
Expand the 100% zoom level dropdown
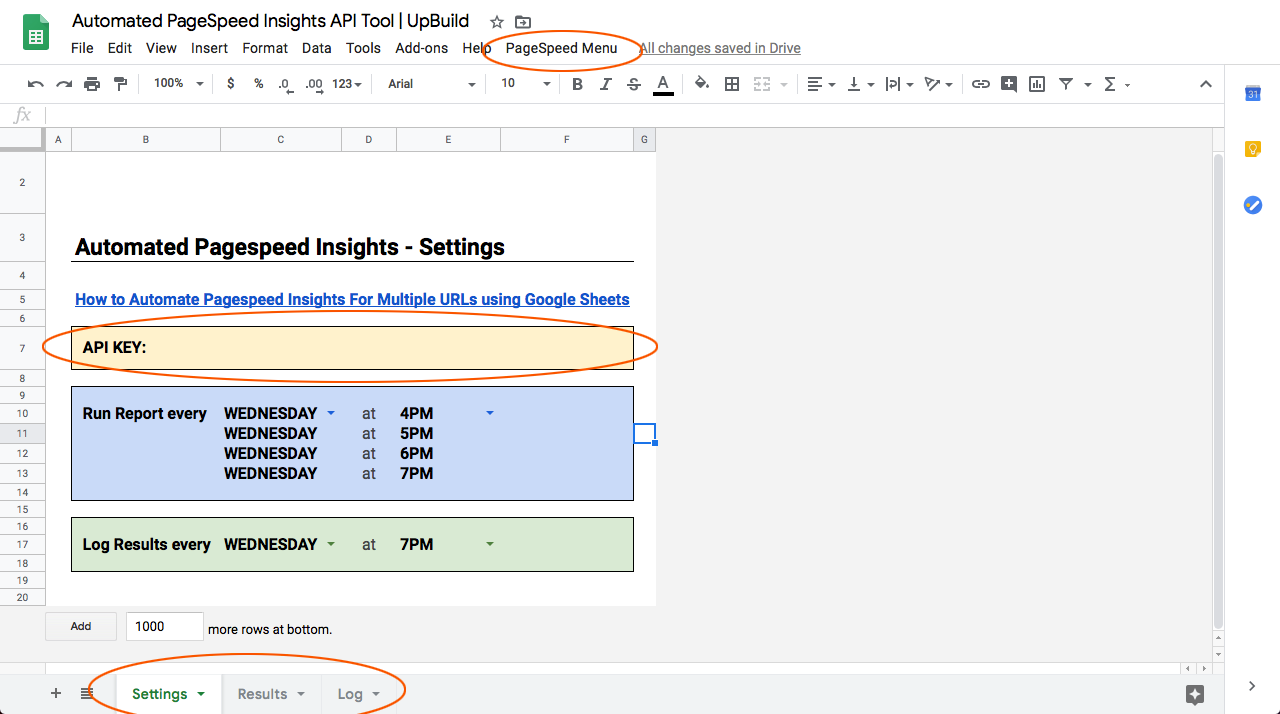pyautogui.click(x=178, y=84)
